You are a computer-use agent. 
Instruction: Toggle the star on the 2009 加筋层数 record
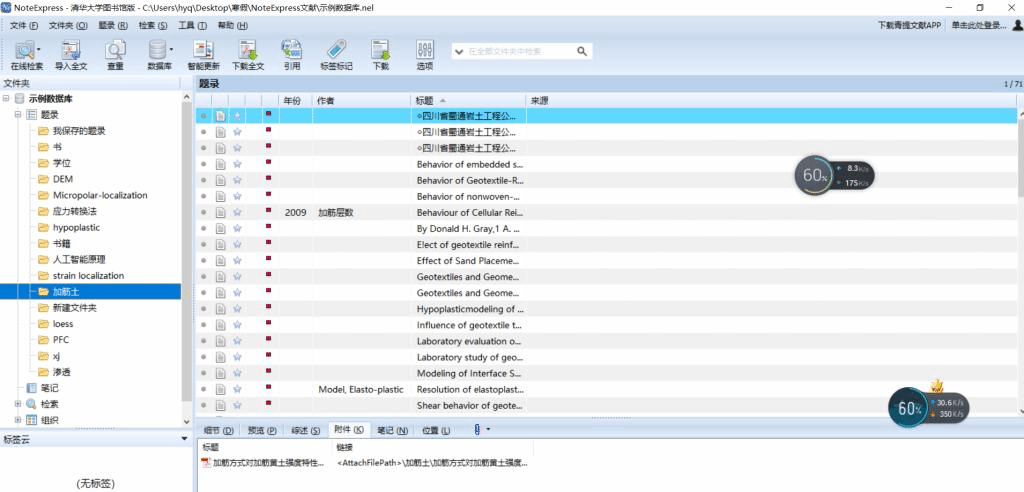[x=238, y=213]
